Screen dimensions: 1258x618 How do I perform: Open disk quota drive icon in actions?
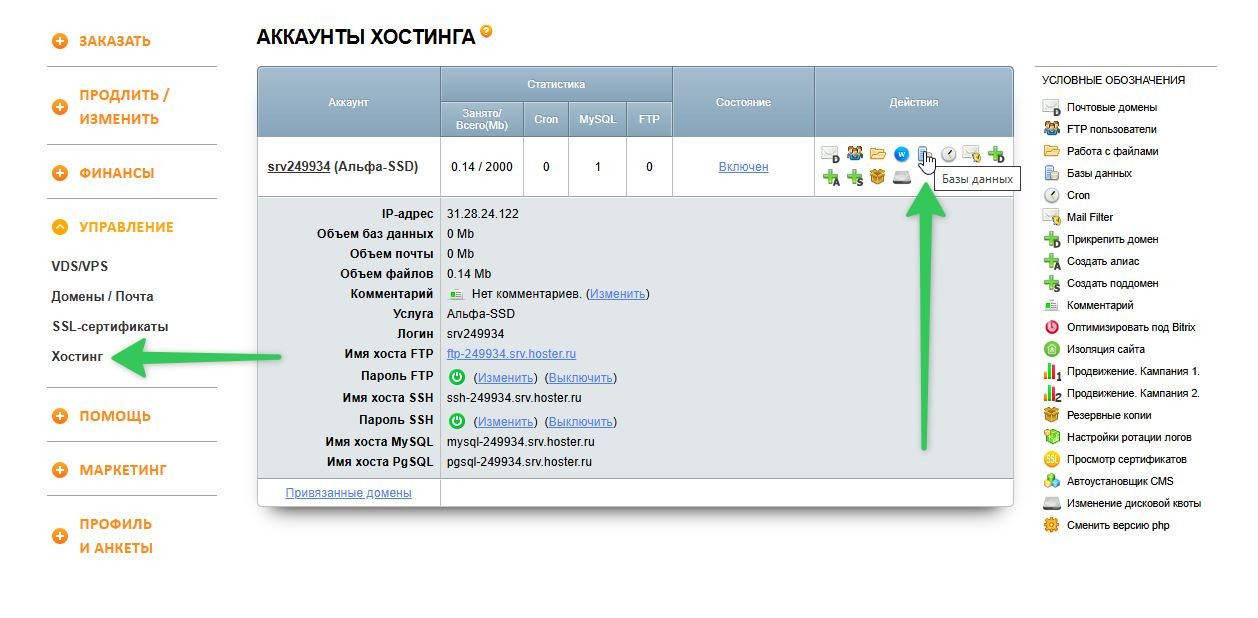tap(902, 178)
